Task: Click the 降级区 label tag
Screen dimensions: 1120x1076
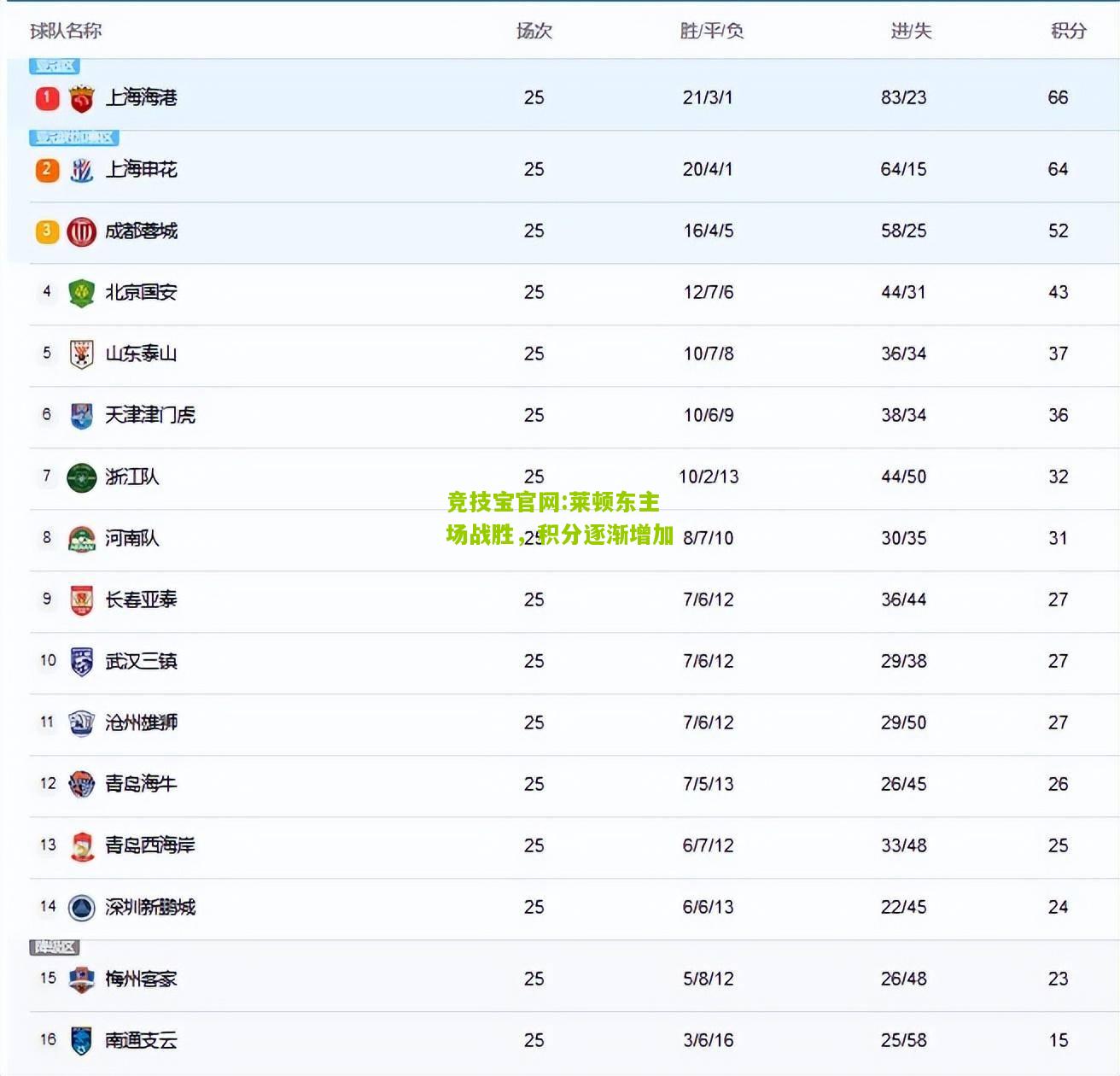Action: pos(55,947)
